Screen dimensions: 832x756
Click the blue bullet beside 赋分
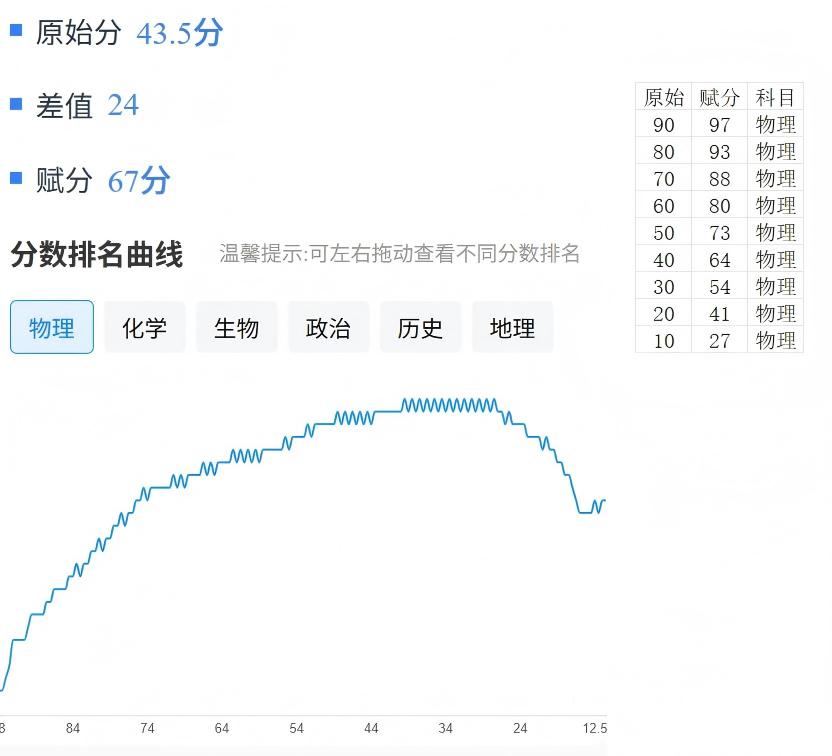click(16, 178)
